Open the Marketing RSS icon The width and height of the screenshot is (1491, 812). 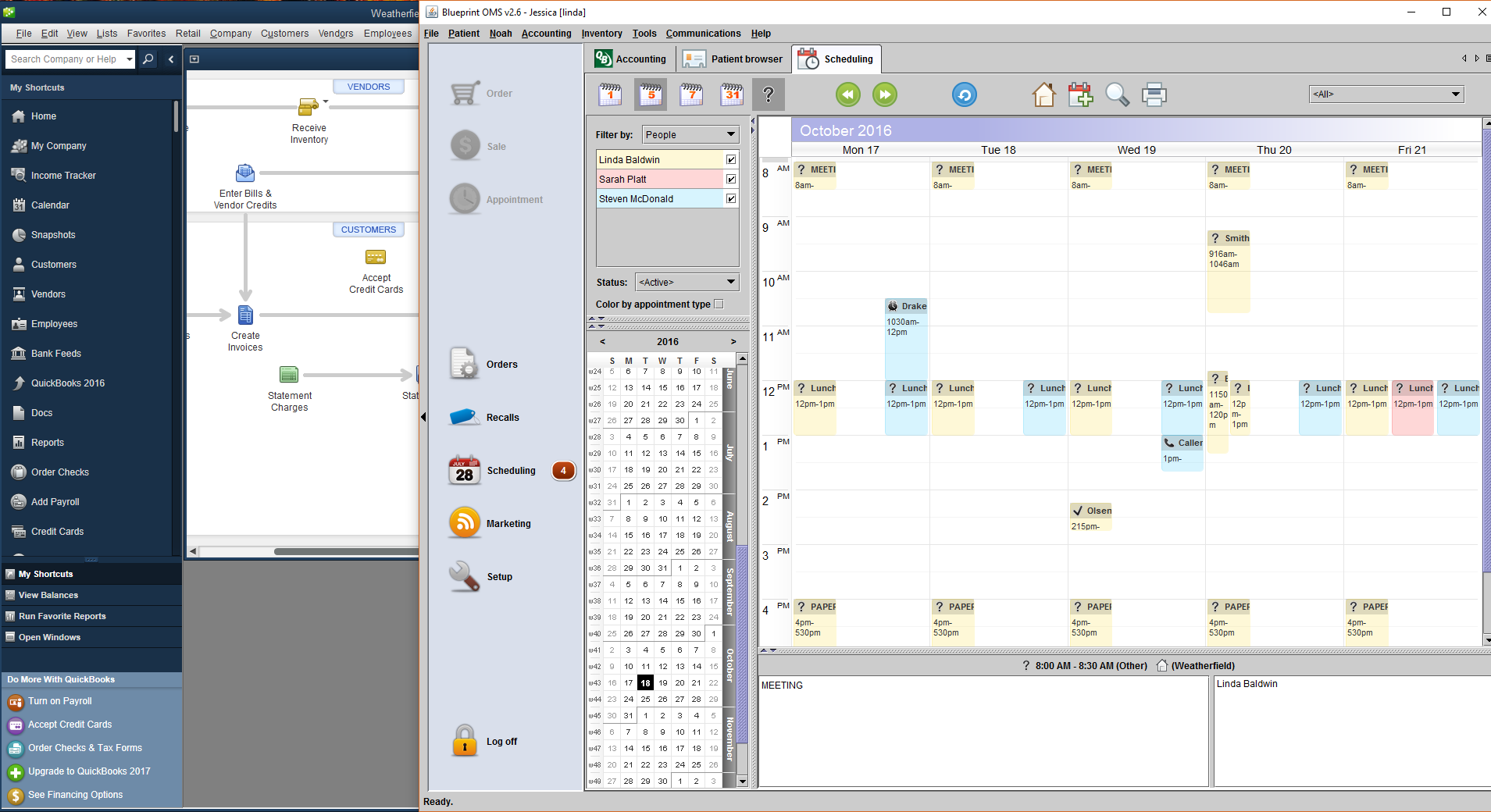click(x=465, y=523)
